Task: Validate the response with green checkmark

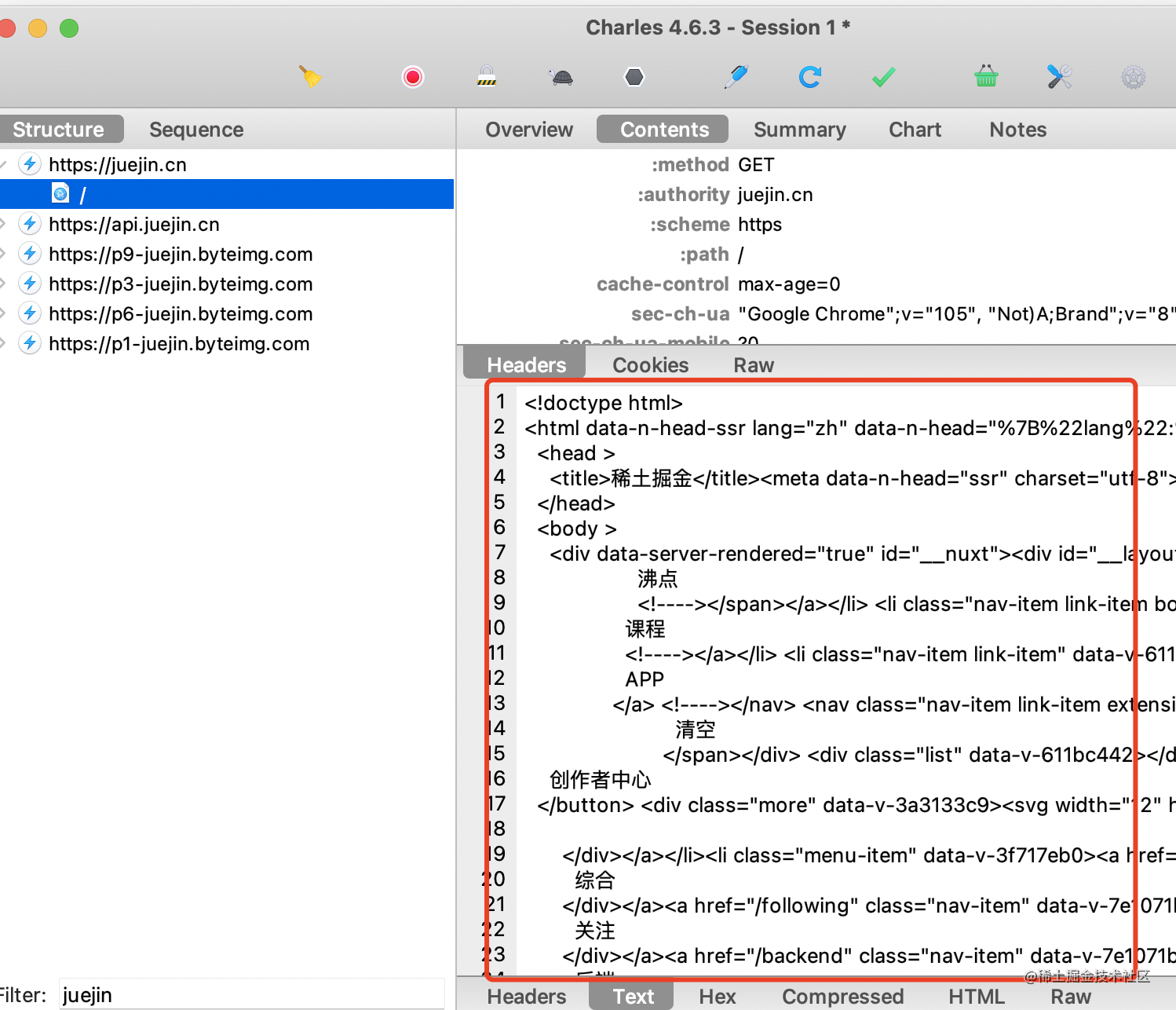Action: (x=884, y=77)
